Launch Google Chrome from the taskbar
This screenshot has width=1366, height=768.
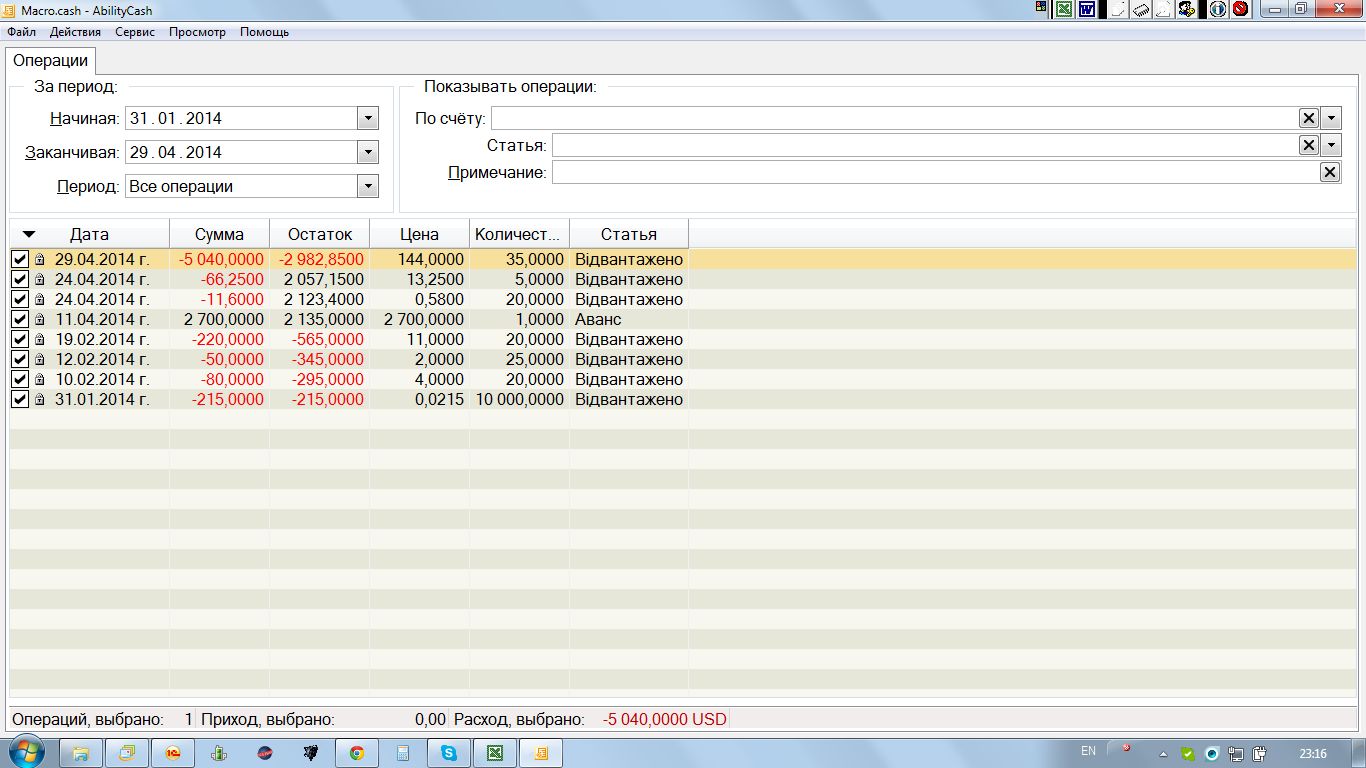pos(356,753)
